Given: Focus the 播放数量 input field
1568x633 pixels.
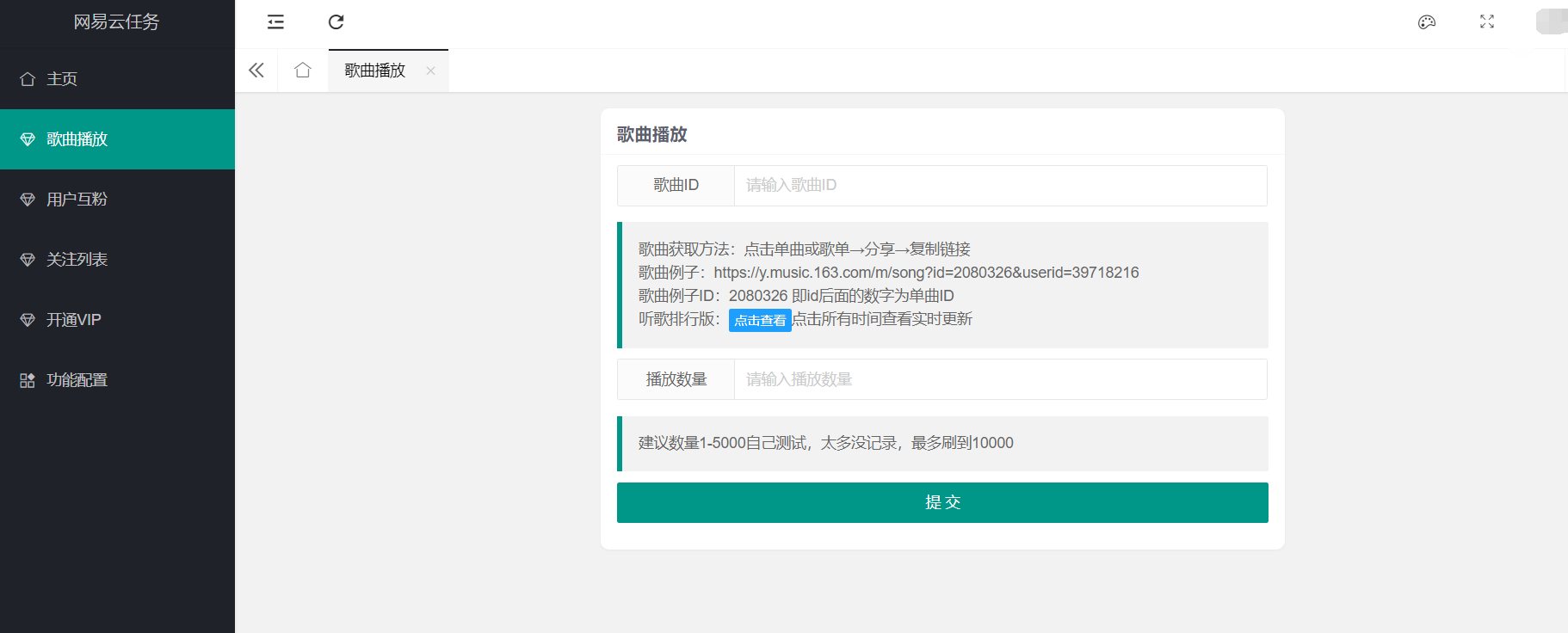Looking at the screenshot, I should click(1001, 379).
